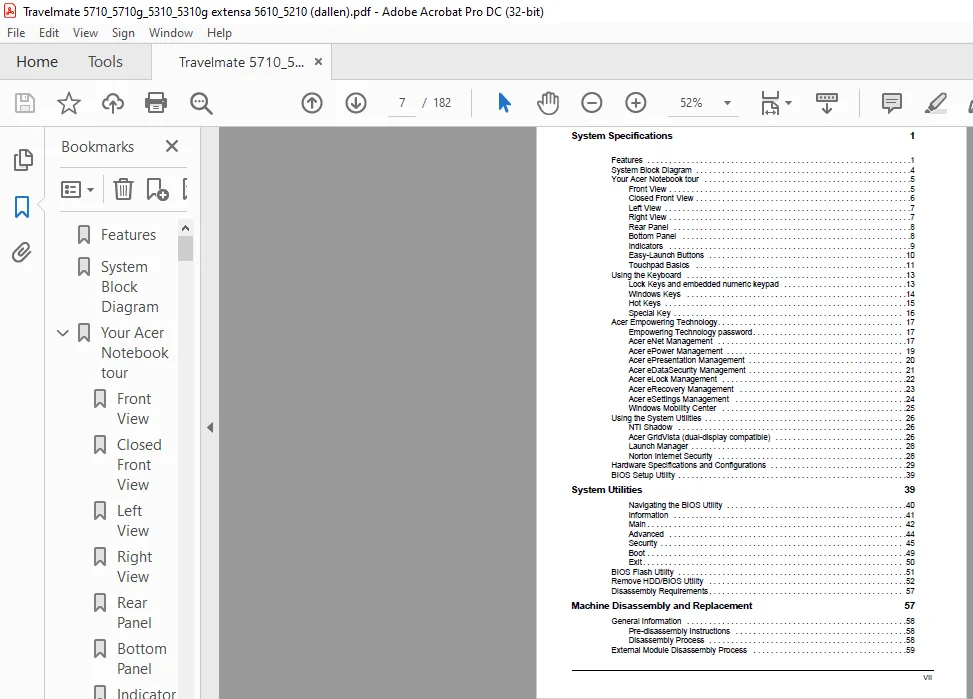Select the Front View bookmark
The height and width of the screenshot is (699, 973).
[x=134, y=408]
